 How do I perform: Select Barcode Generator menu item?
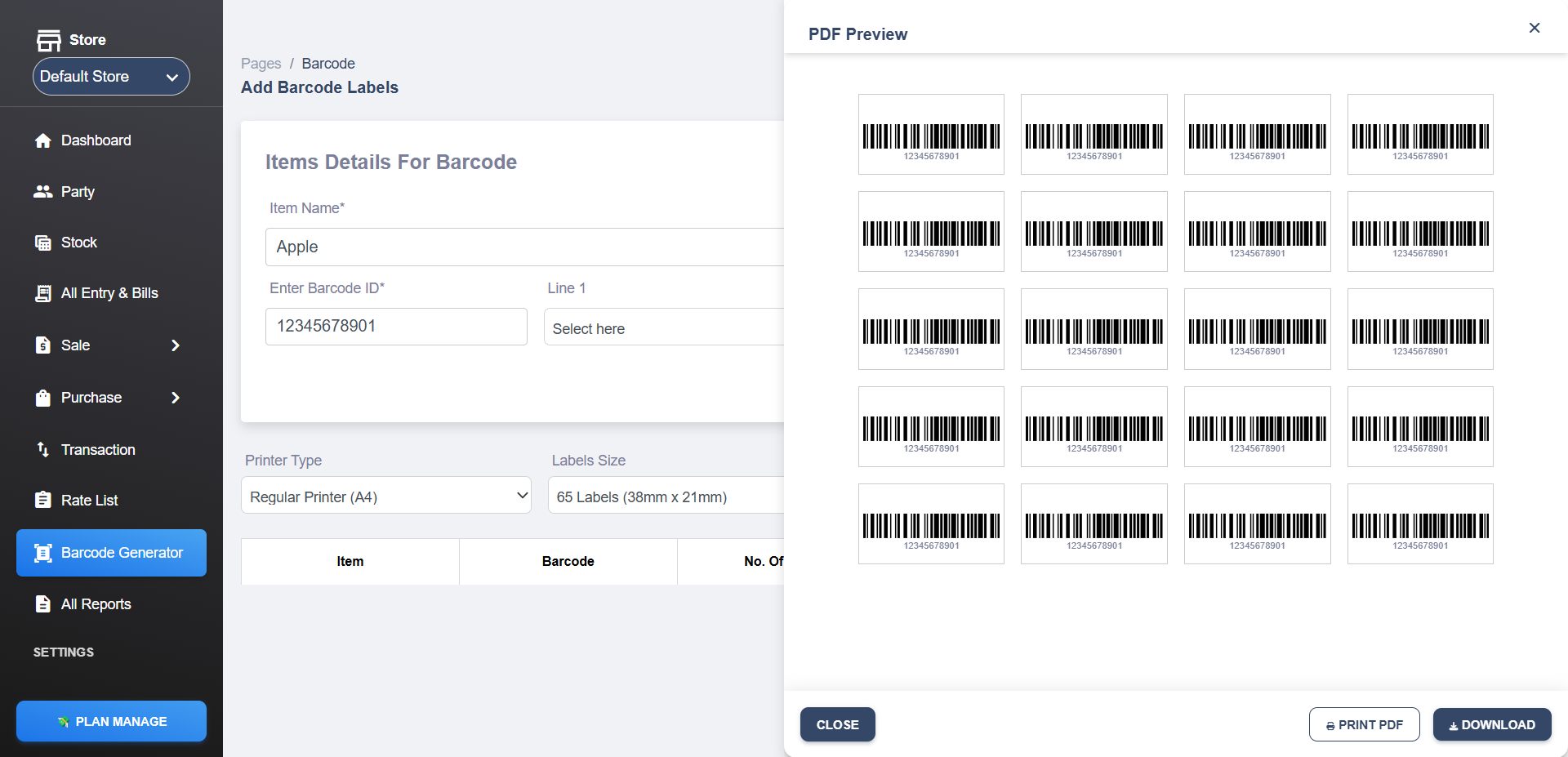[111, 553]
